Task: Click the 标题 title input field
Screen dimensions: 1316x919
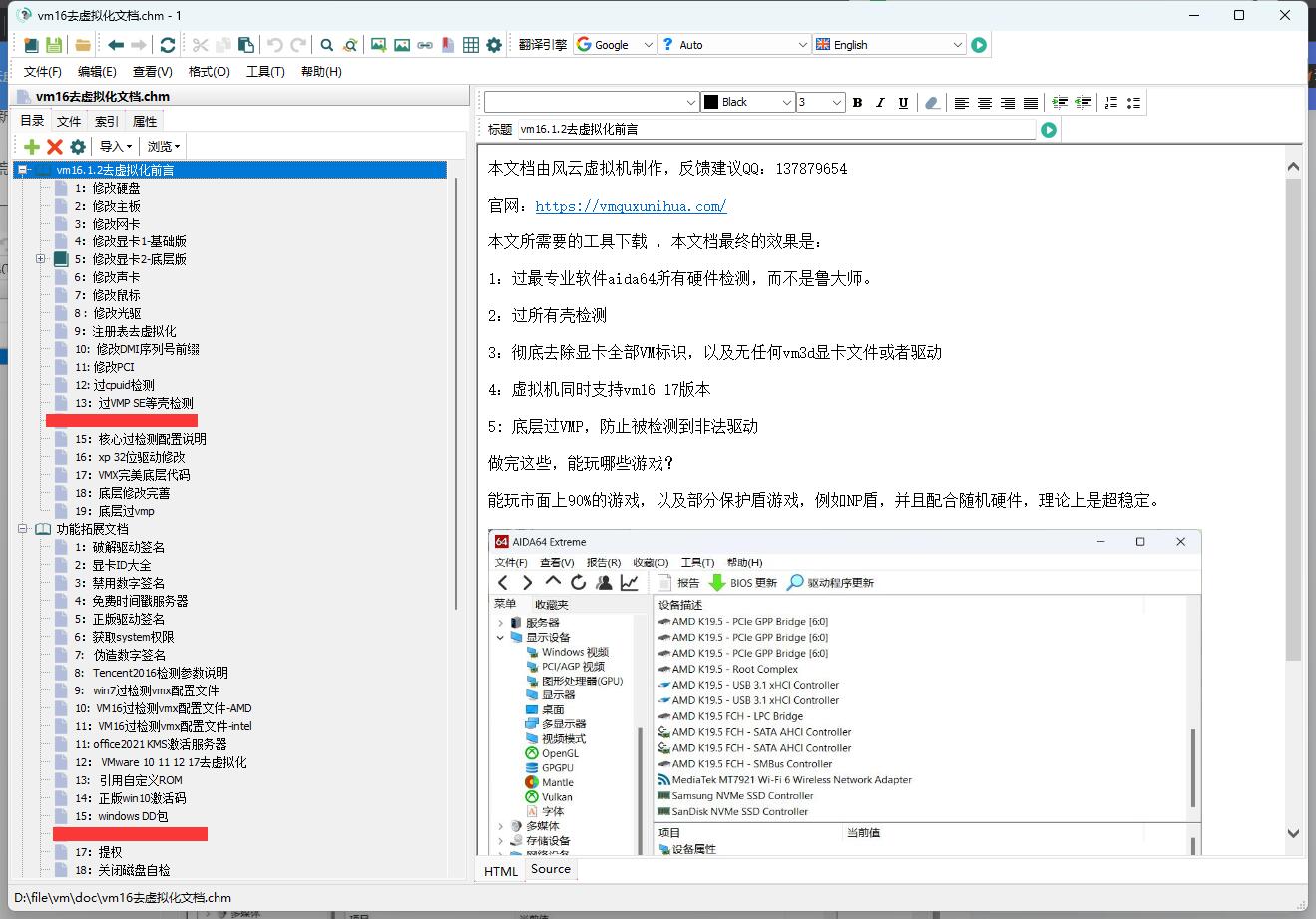Action: coord(775,130)
